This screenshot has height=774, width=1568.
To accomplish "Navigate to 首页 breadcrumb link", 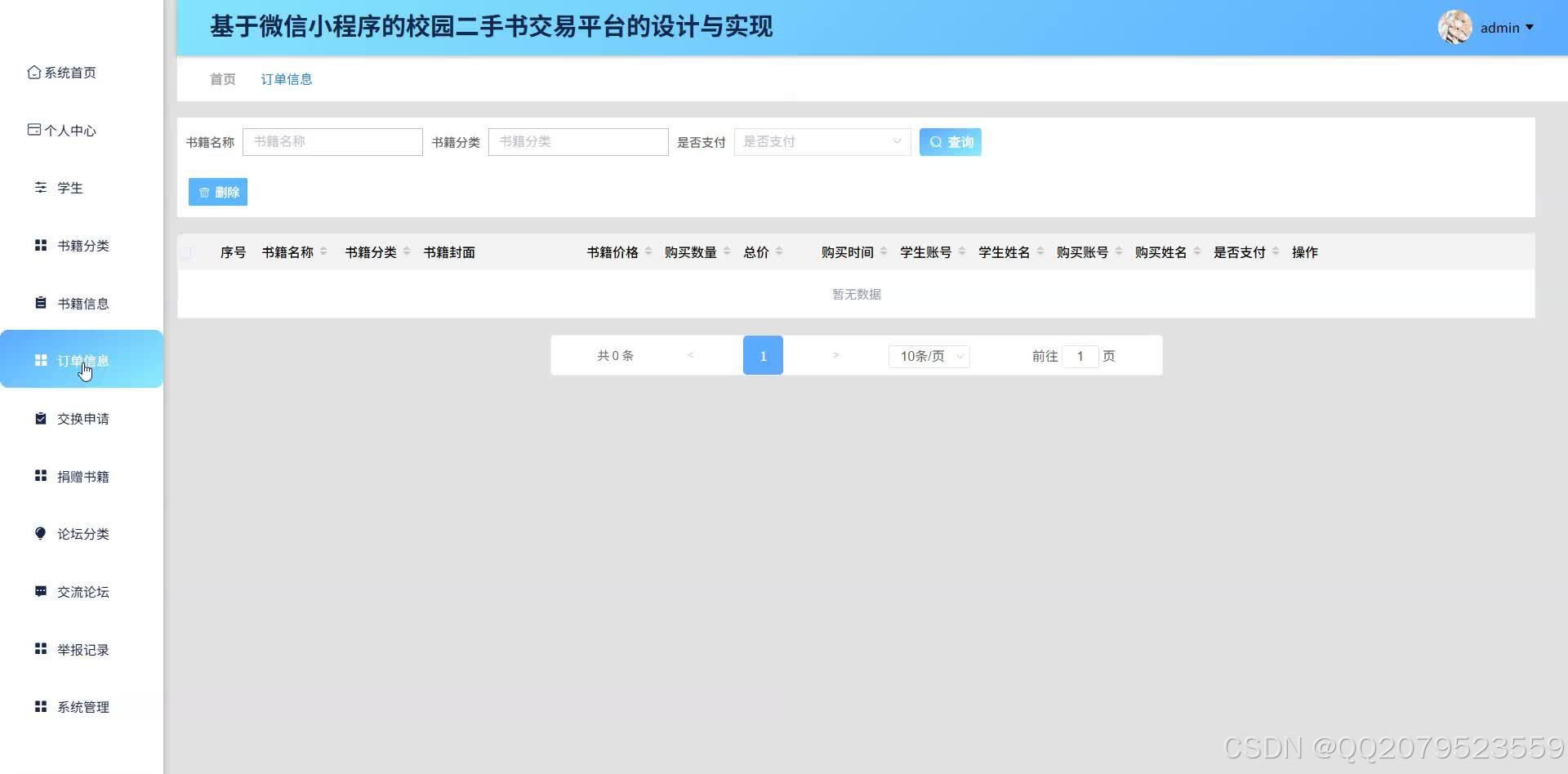I will 222,79.
